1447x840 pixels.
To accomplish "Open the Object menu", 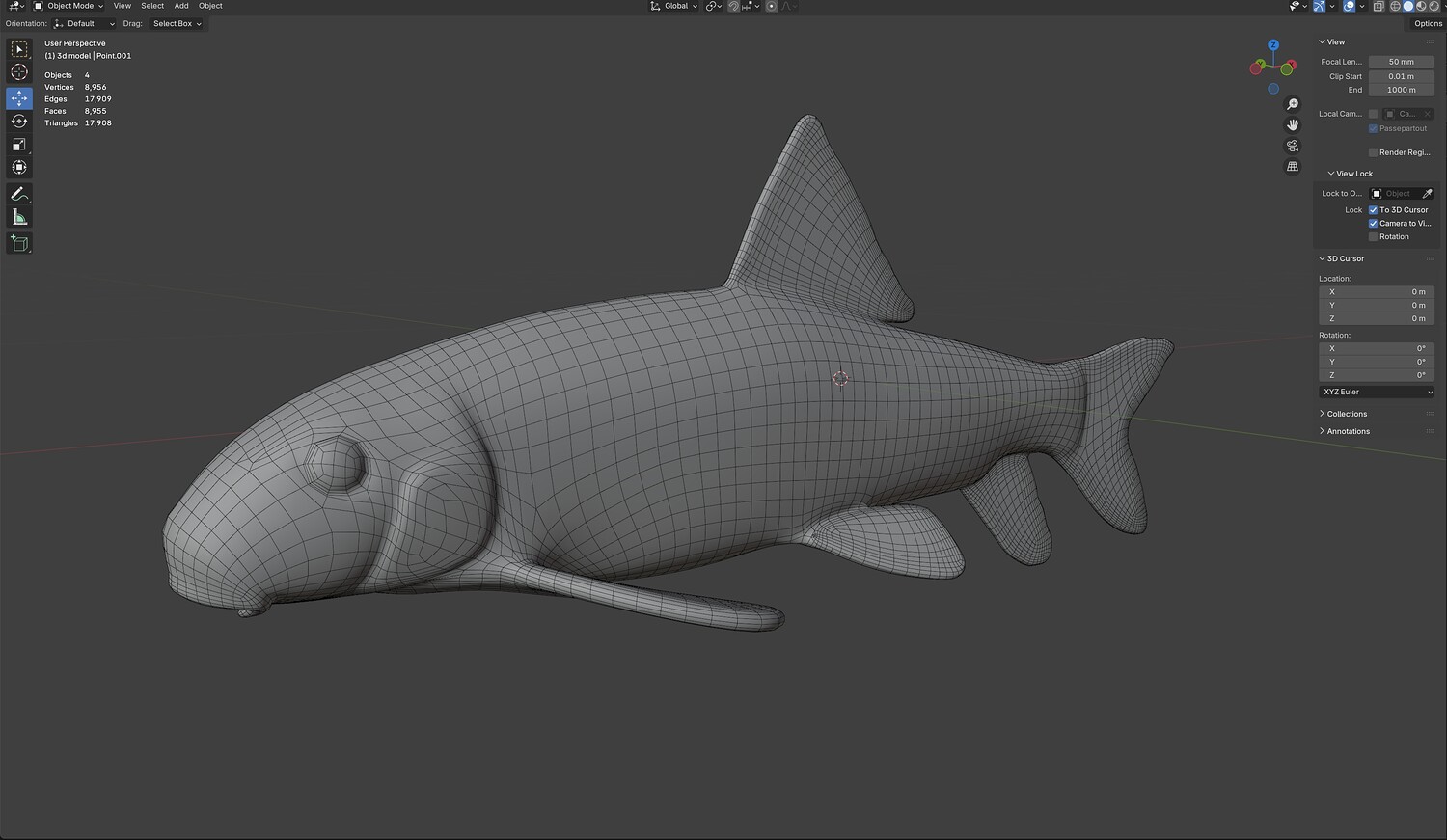I will [210, 6].
